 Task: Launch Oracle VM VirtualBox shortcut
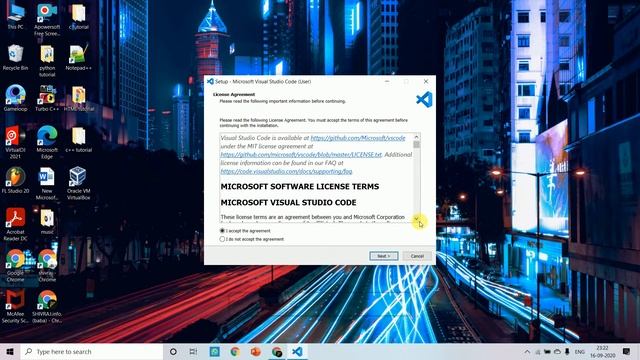pos(78,184)
